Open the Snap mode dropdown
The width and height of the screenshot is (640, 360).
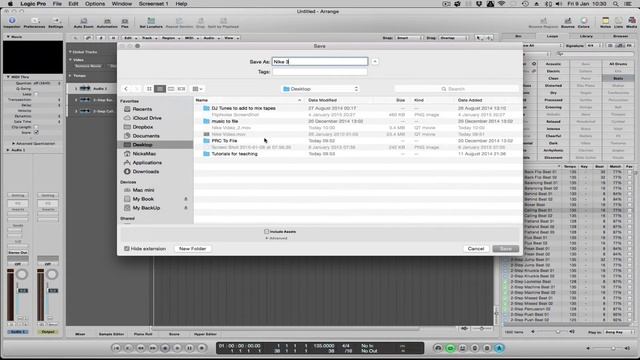(x=409, y=38)
